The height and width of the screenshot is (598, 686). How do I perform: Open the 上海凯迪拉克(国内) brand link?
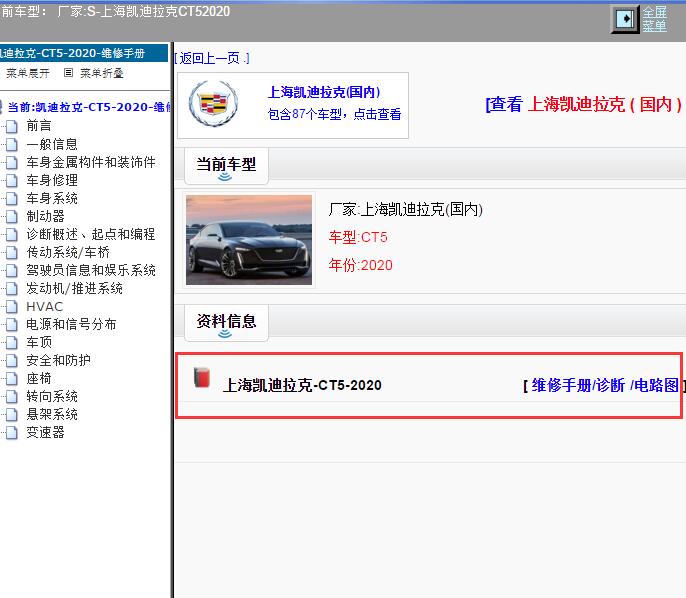coord(324,92)
